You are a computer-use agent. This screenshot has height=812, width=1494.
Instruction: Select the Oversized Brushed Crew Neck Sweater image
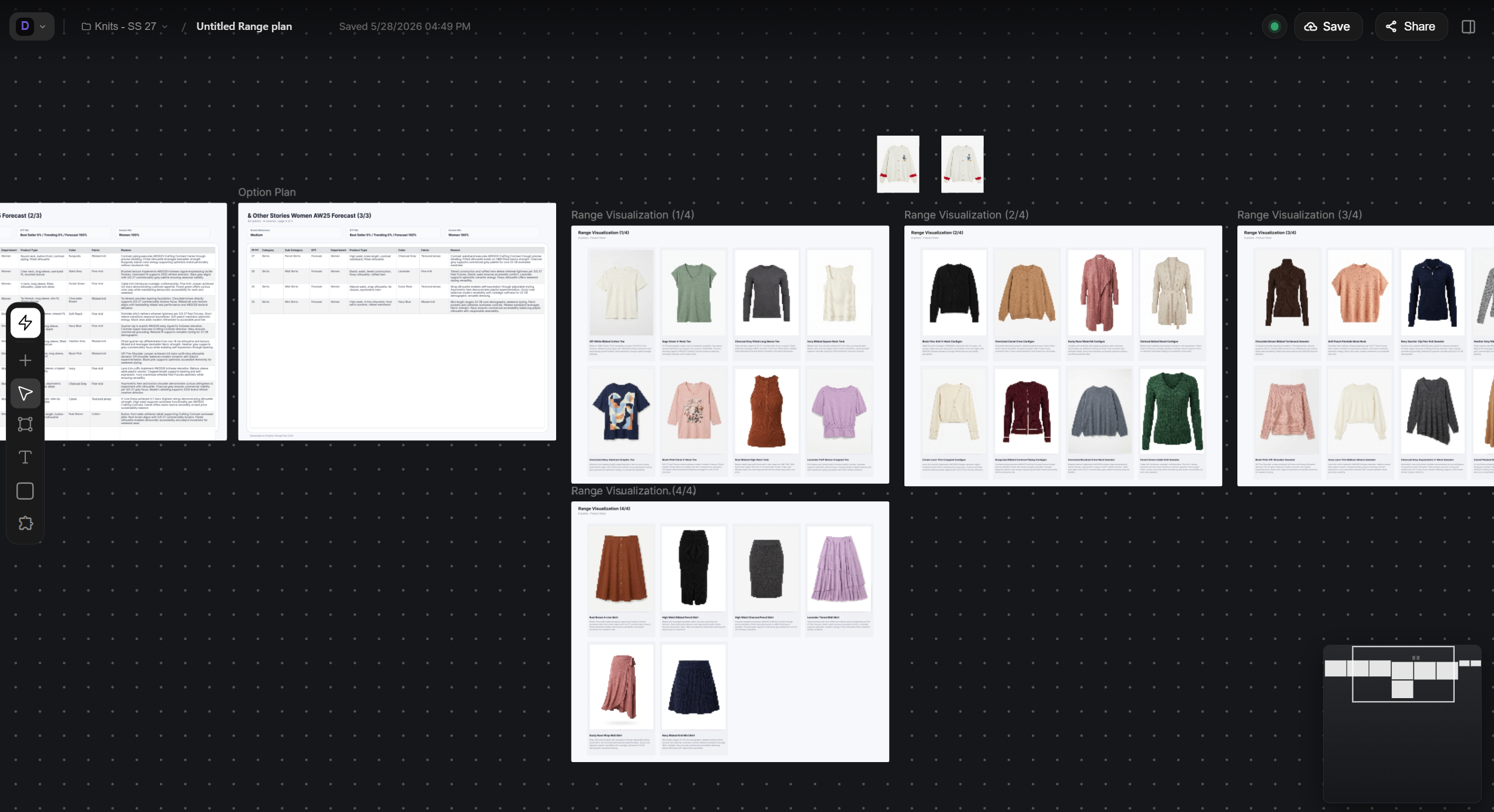pyautogui.click(x=1099, y=411)
